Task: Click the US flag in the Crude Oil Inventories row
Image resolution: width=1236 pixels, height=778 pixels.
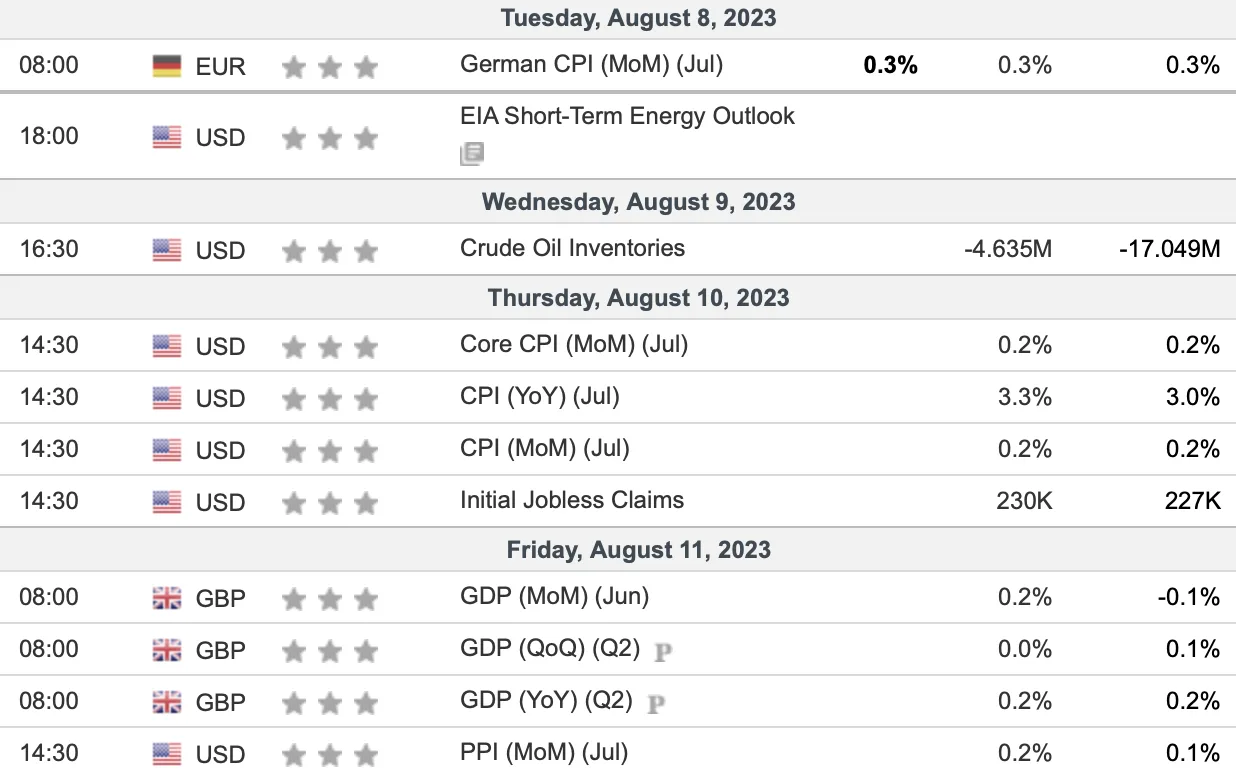Action: [167, 250]
